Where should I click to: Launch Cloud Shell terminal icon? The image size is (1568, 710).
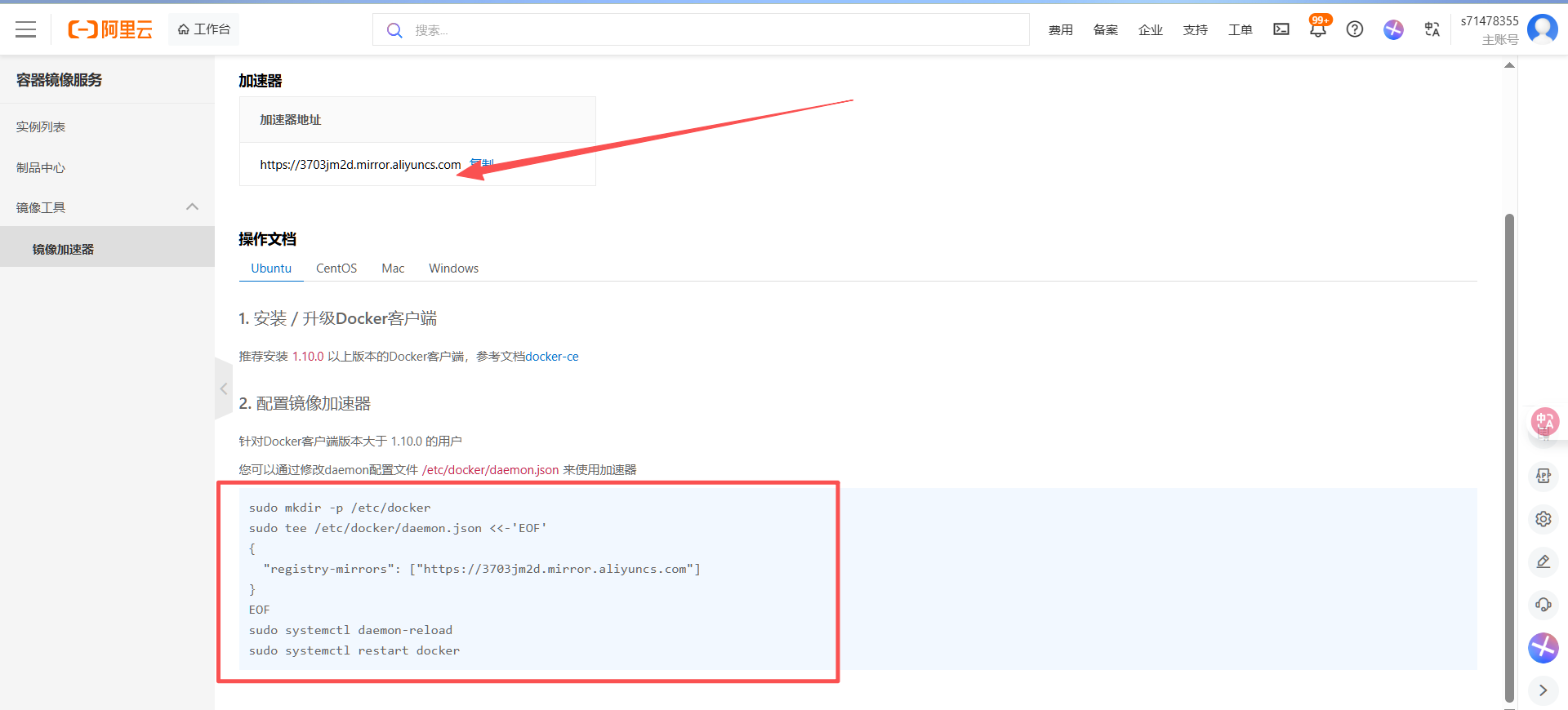1281,29
